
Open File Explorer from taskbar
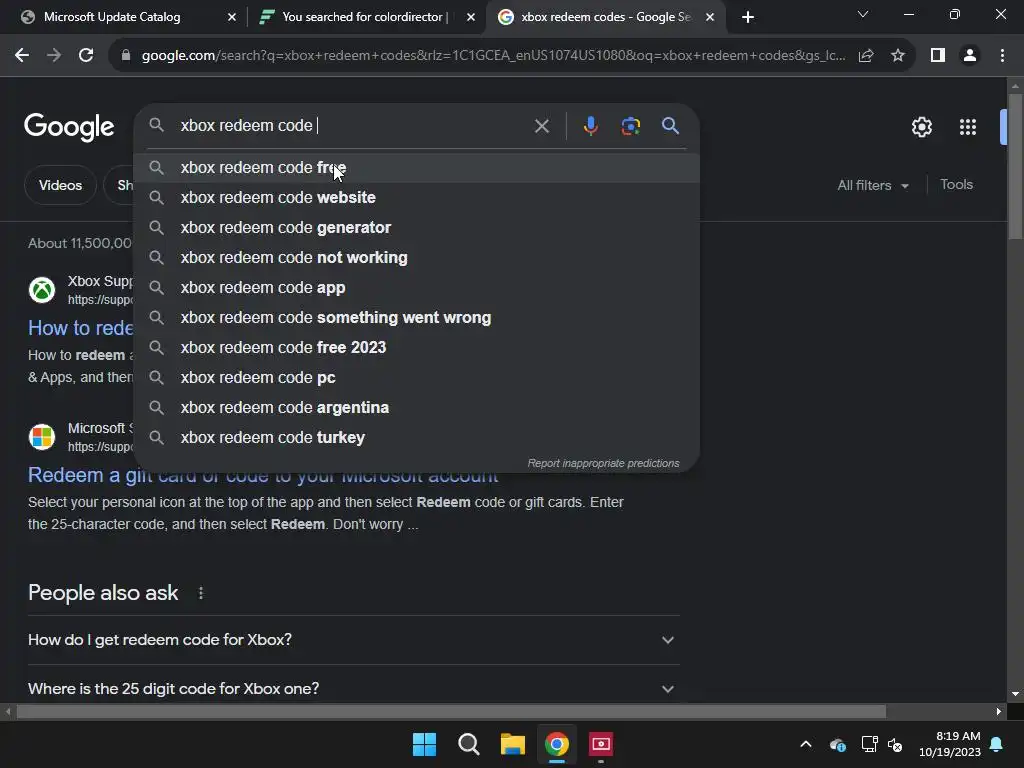(513, 744)
